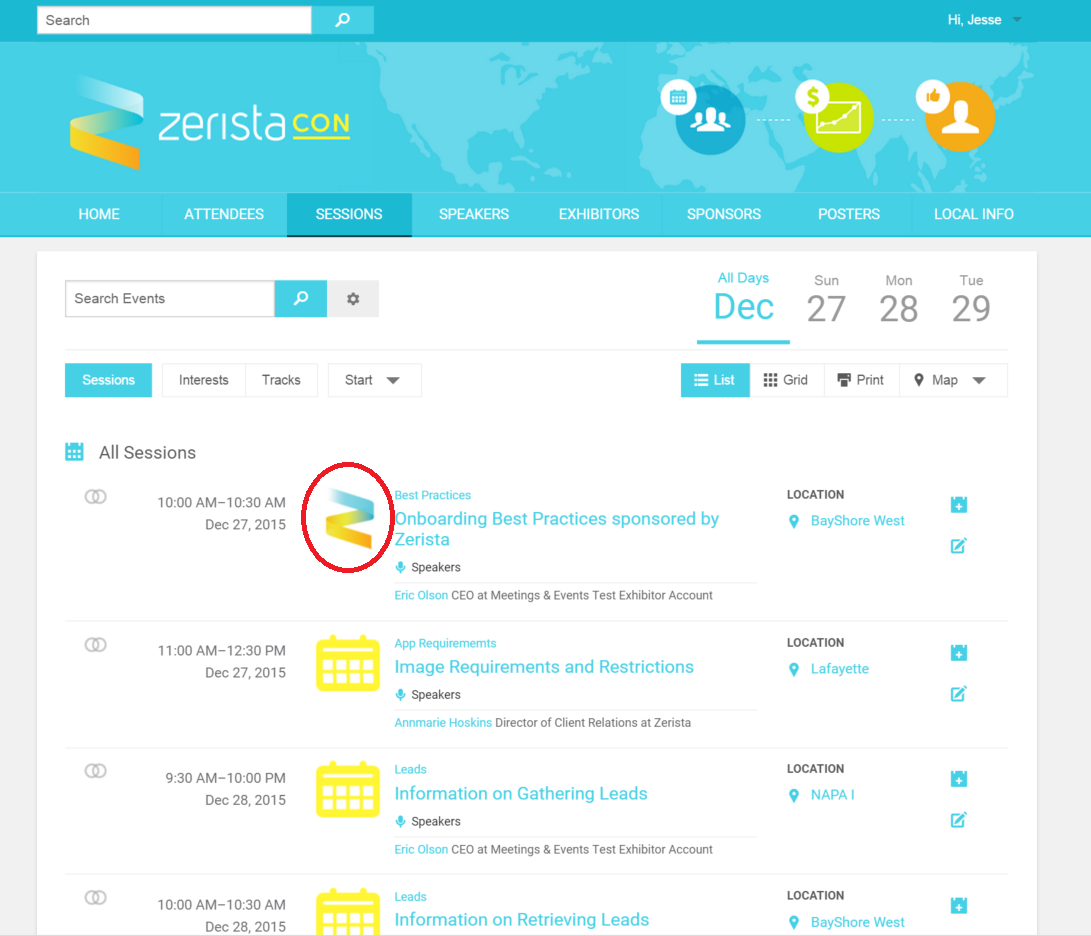Click the Print button
1091x936 pixels.
point(861,380)
